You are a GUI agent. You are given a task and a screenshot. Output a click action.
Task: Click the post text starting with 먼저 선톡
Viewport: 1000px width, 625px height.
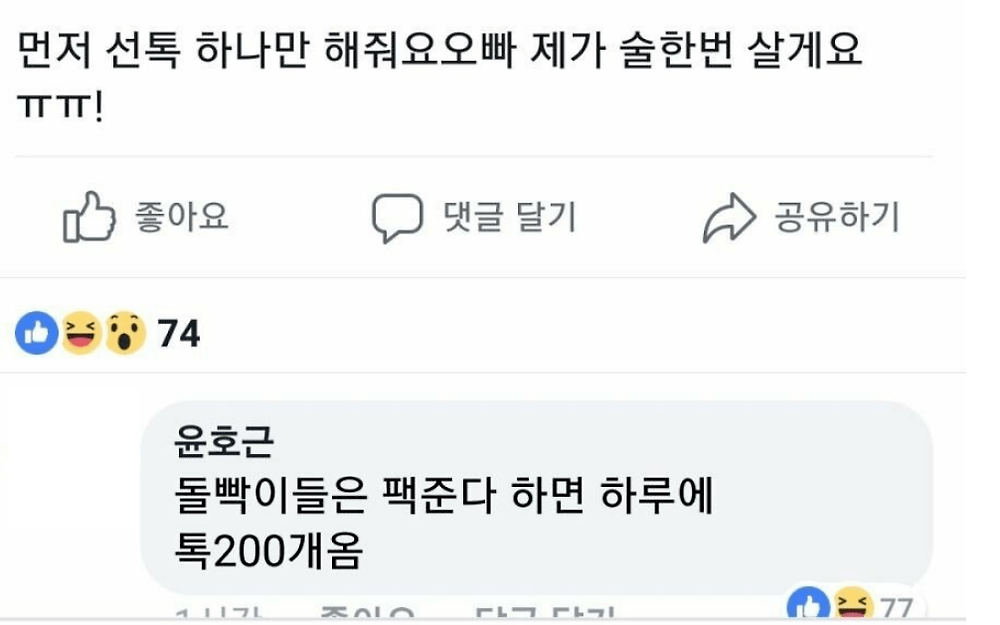point(439,50)
